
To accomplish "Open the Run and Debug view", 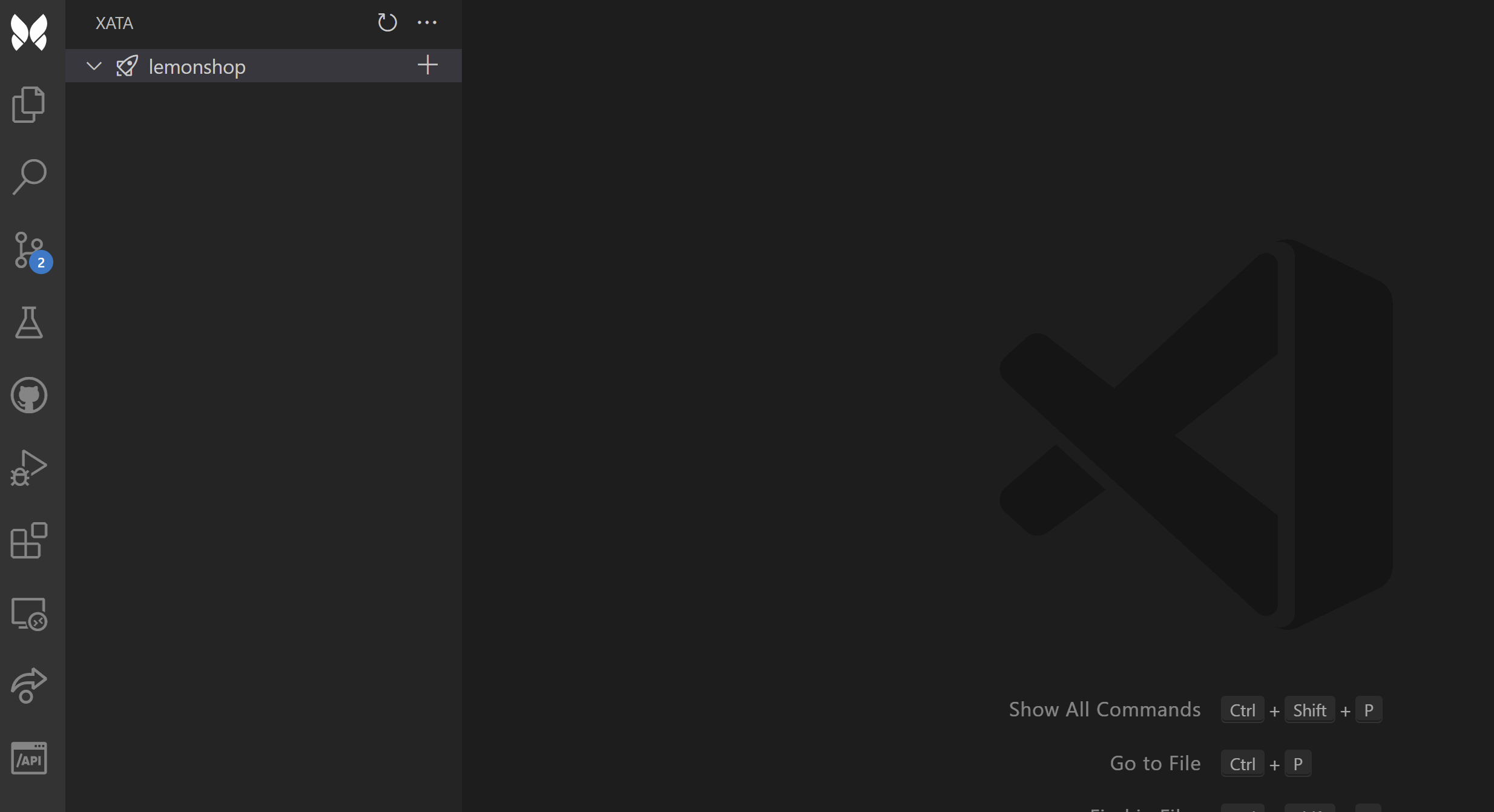I will (x=29, y=467).
